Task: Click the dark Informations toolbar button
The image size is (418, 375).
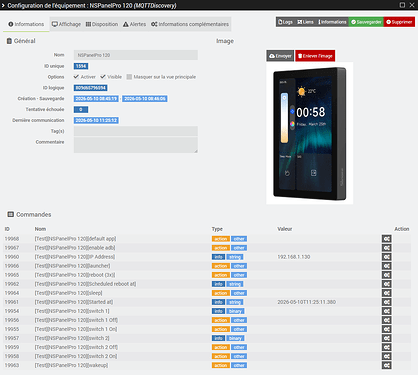Action: (332, 22)
